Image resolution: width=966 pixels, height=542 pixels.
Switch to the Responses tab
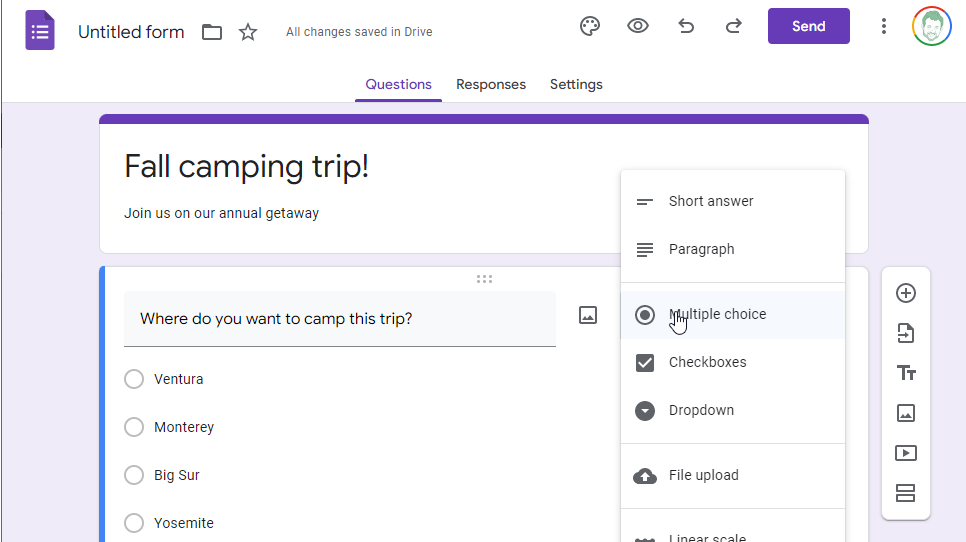490,84
